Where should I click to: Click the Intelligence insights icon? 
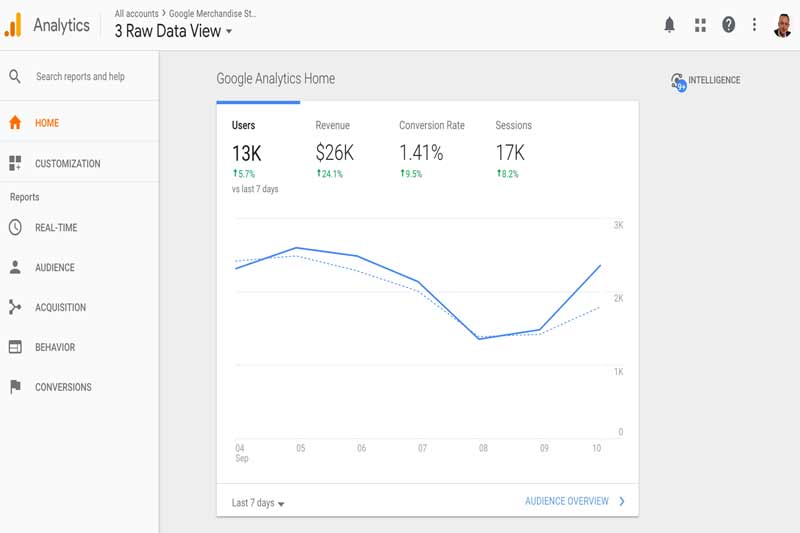(678, 82)
